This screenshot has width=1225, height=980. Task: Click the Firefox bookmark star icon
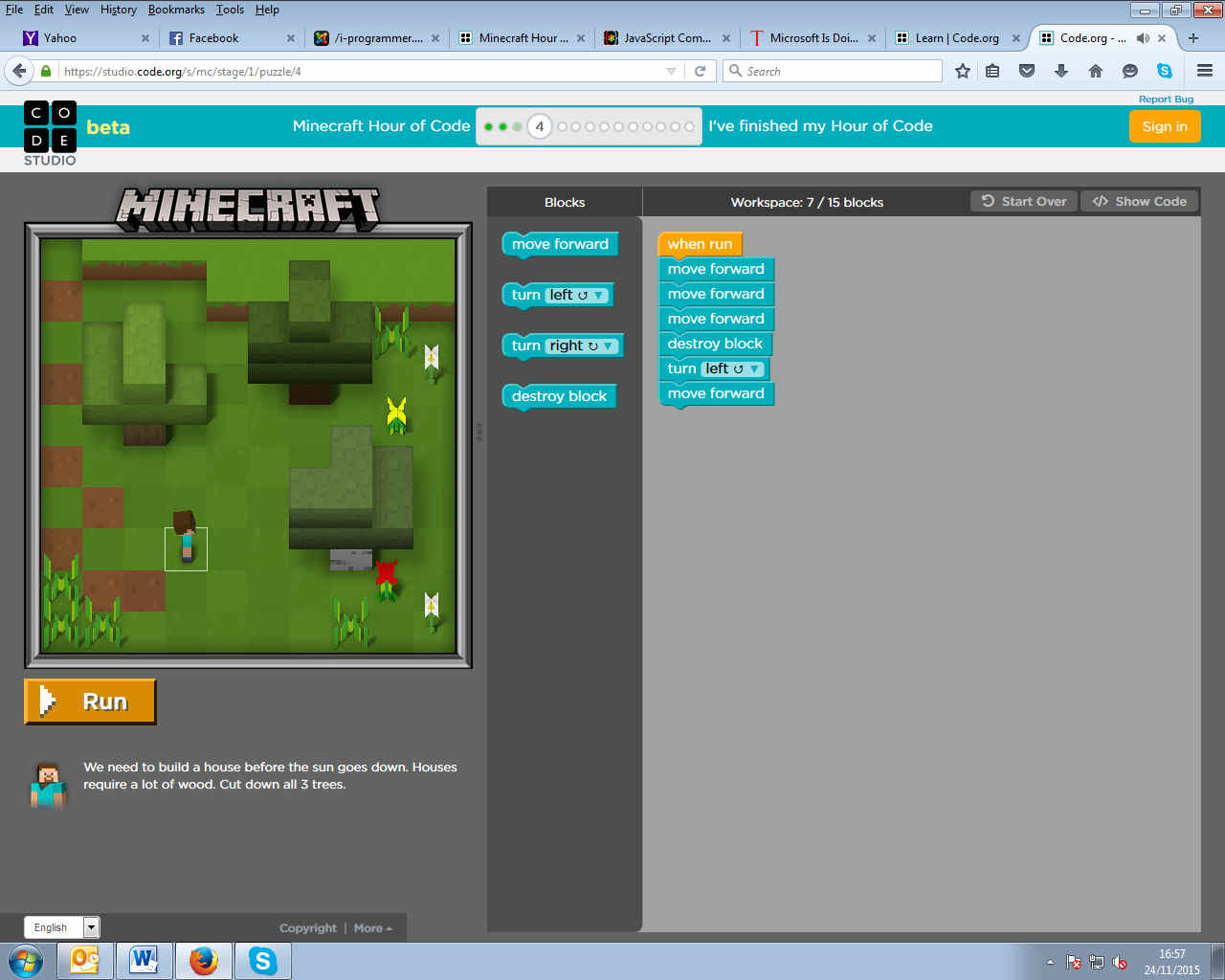(x=963, y=71)
